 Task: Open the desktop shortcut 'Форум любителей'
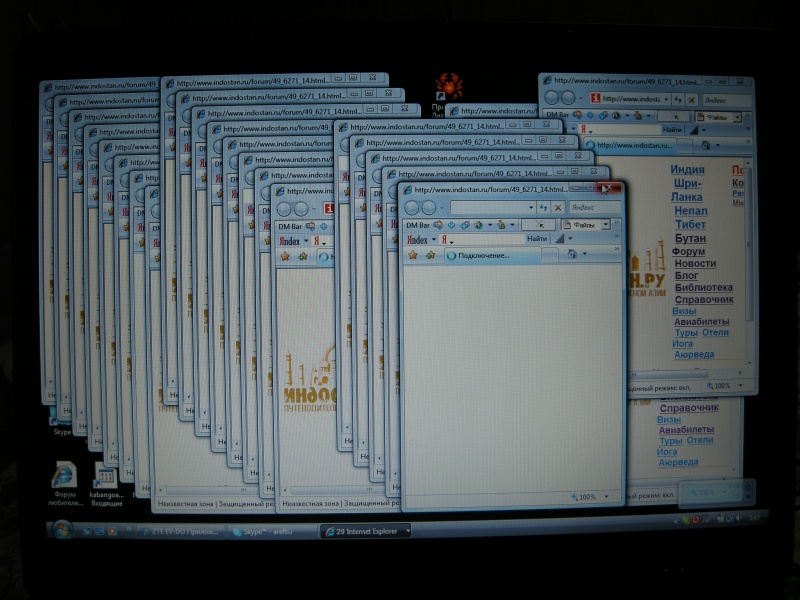(x=65, y=477)
